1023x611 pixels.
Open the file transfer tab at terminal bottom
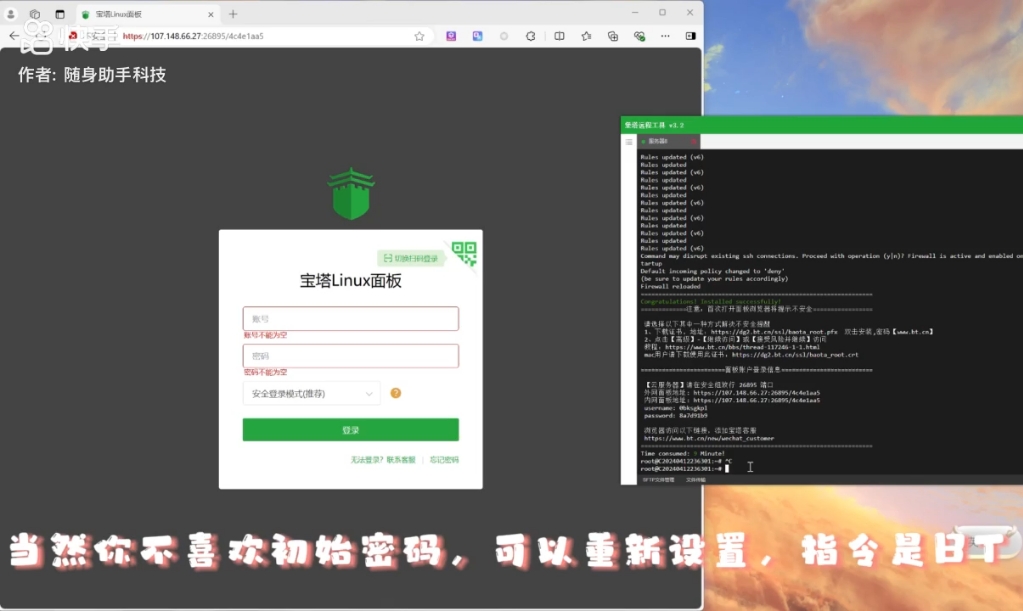(695, 479)
